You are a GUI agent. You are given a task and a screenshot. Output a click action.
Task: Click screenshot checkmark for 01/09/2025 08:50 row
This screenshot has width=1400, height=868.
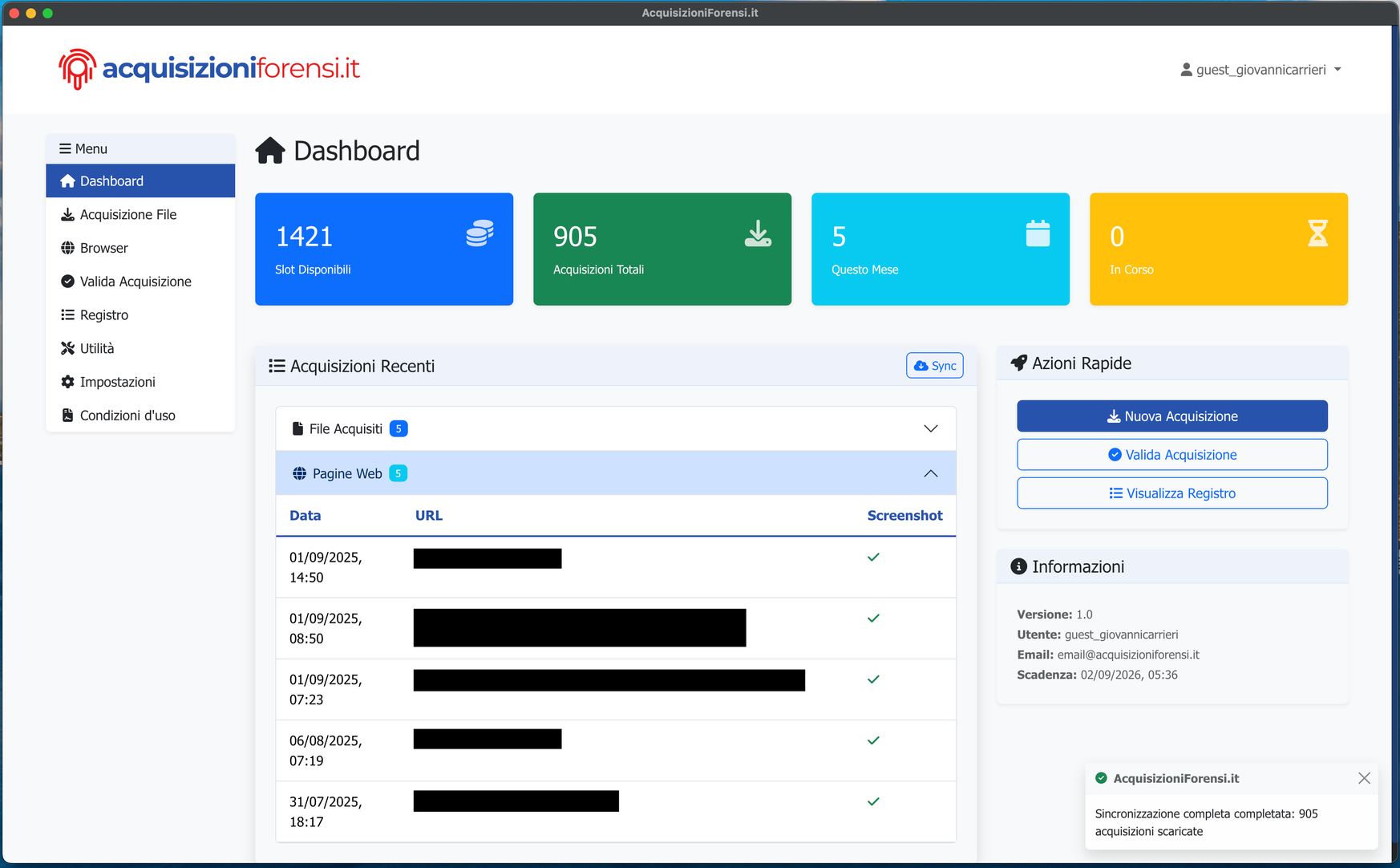[x=873, y=619]
